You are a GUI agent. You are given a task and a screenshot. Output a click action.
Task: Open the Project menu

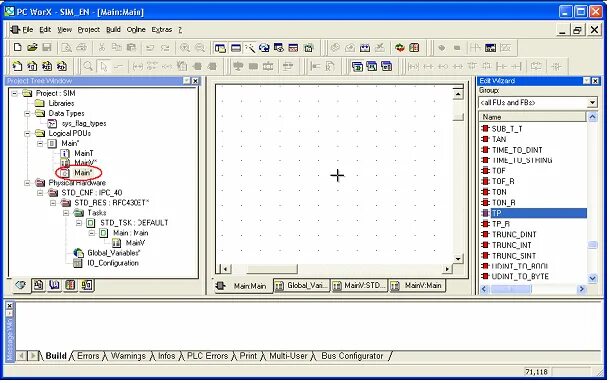point(89,30)
